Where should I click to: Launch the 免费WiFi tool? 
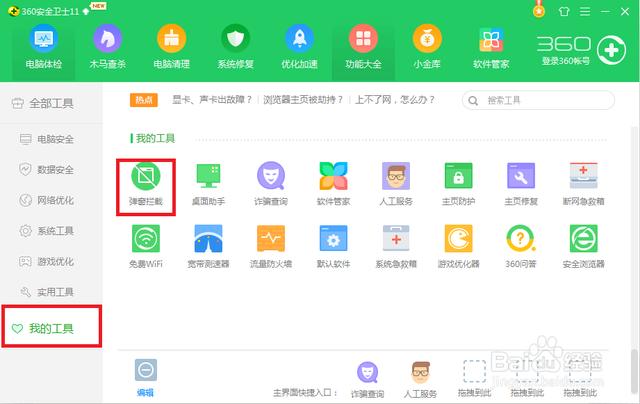coord(146,246)
